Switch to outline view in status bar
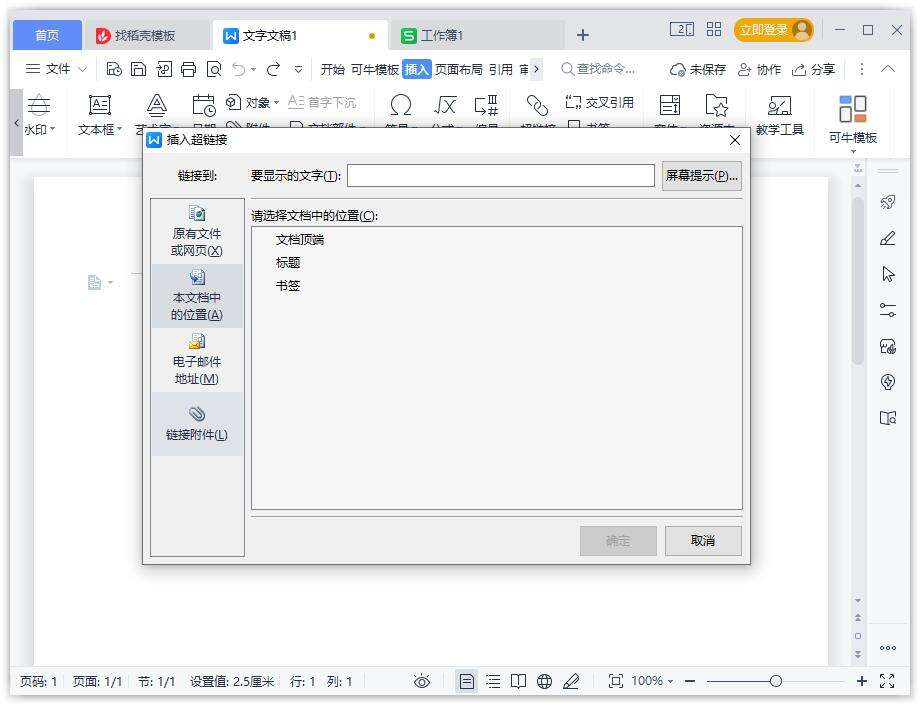The image size is (920, 705). coord(493,681)
